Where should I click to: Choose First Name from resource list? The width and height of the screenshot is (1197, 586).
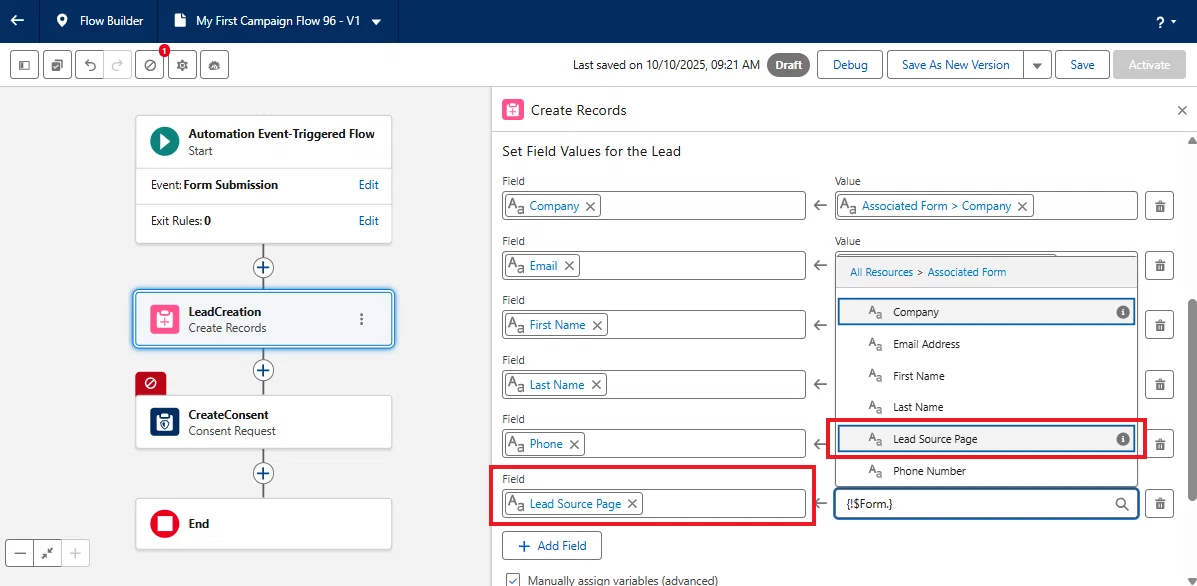[986, 376]
